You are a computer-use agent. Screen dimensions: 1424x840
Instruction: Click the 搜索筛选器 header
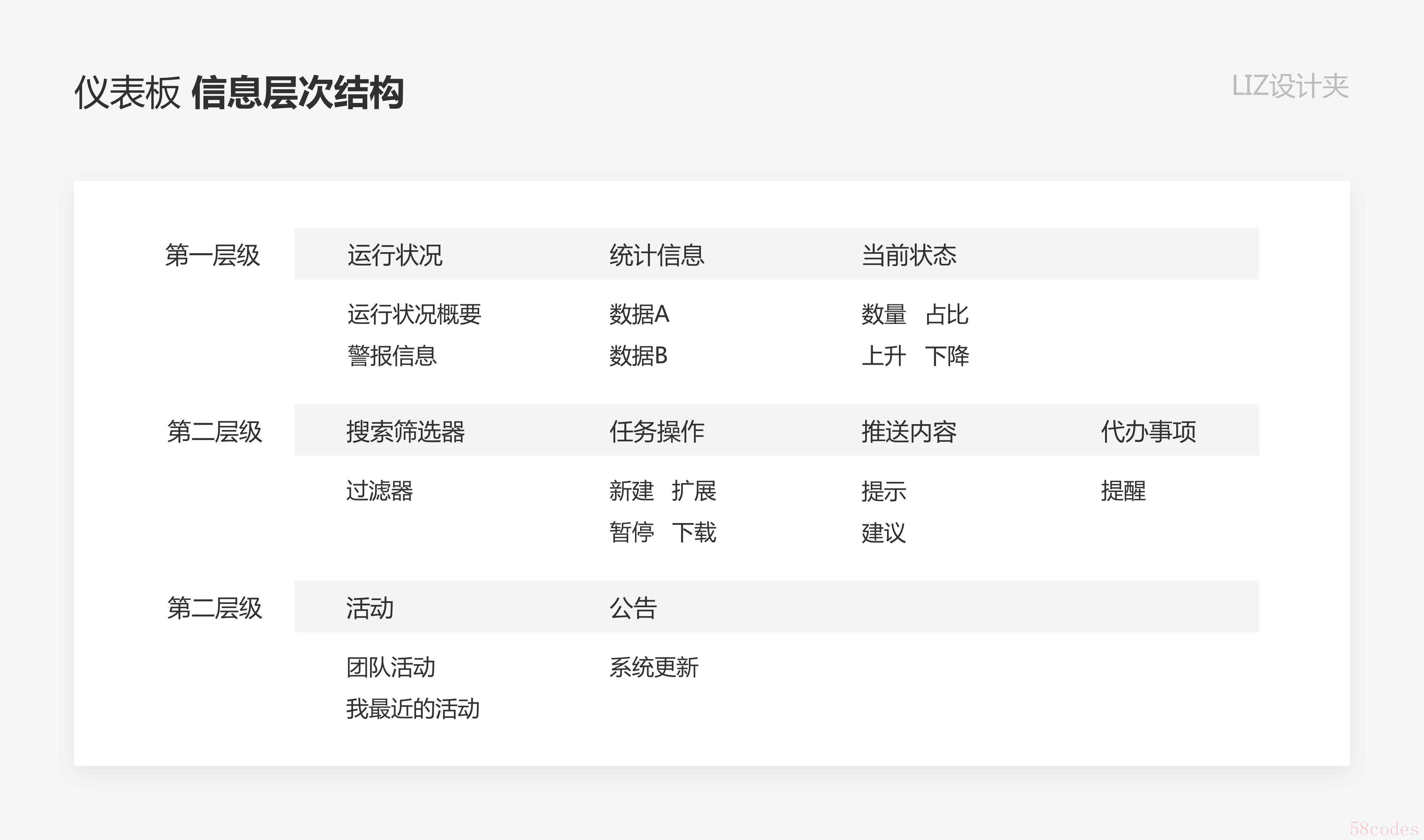[405, 432]
